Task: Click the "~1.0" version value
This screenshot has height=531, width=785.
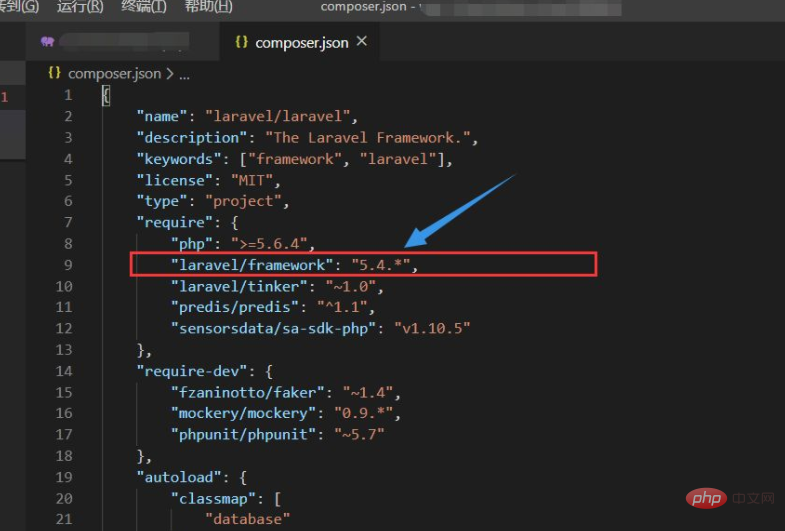Action: [350, 286]
